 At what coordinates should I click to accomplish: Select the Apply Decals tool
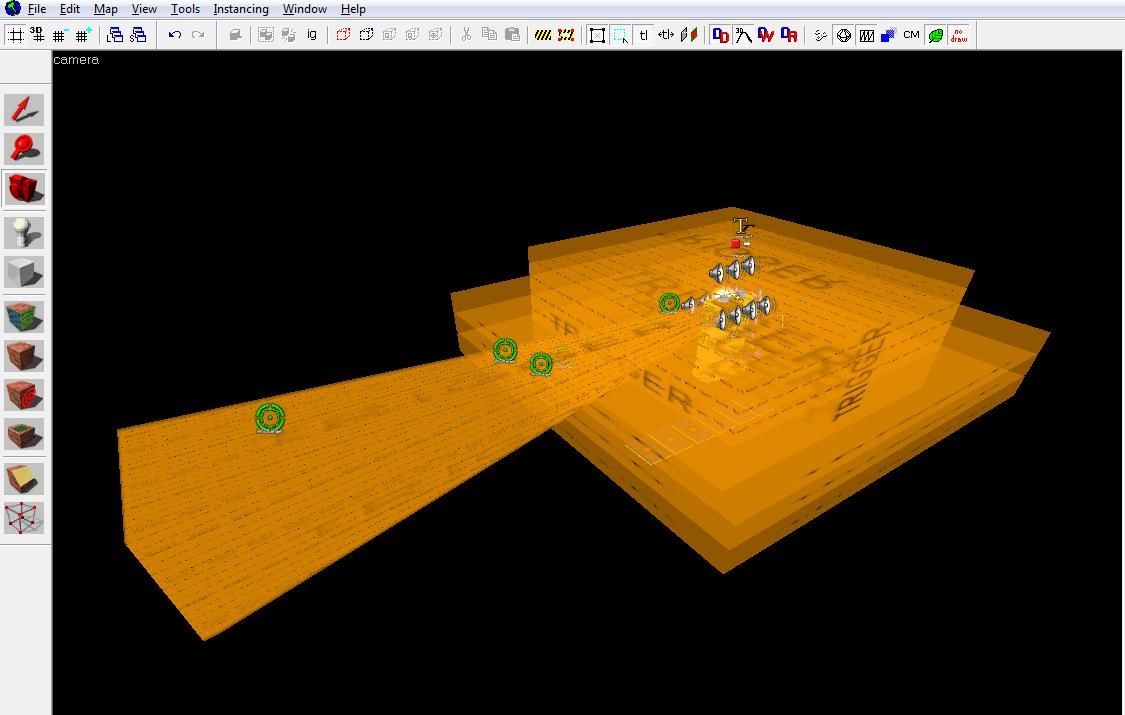point(24,395)
